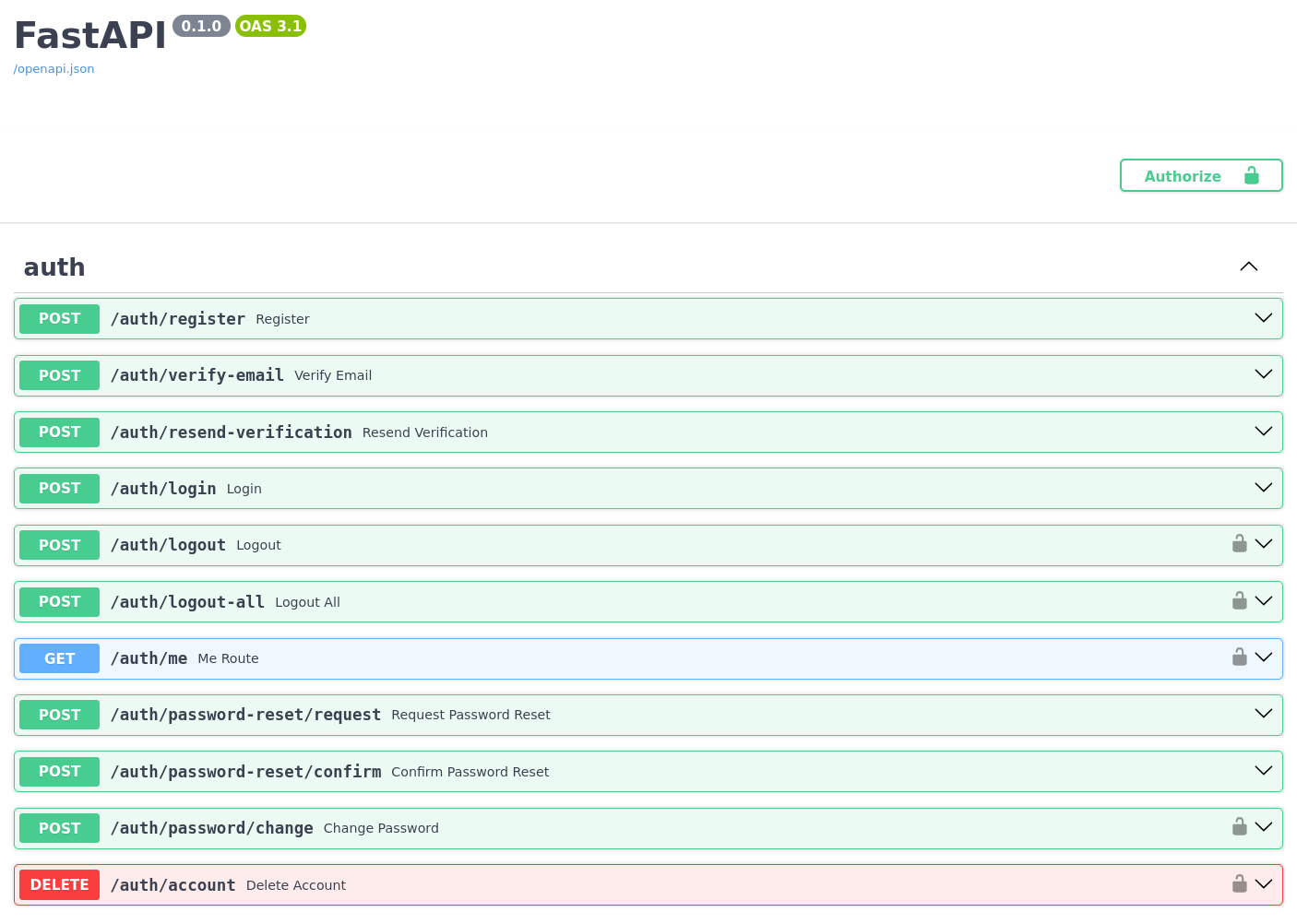Click the OAS 3.1 badge
This screenshot has height=924, width=1297.
(270, 26)
